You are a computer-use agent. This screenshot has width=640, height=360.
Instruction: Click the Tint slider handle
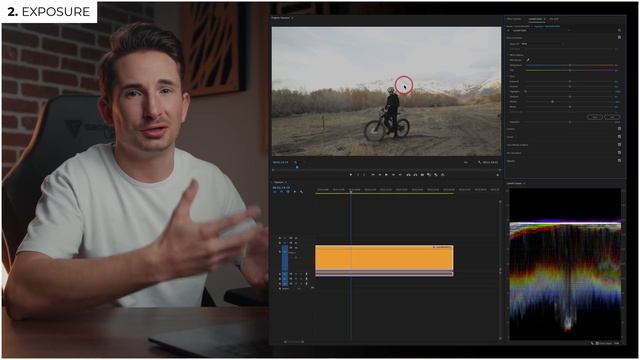pos(570,70)
